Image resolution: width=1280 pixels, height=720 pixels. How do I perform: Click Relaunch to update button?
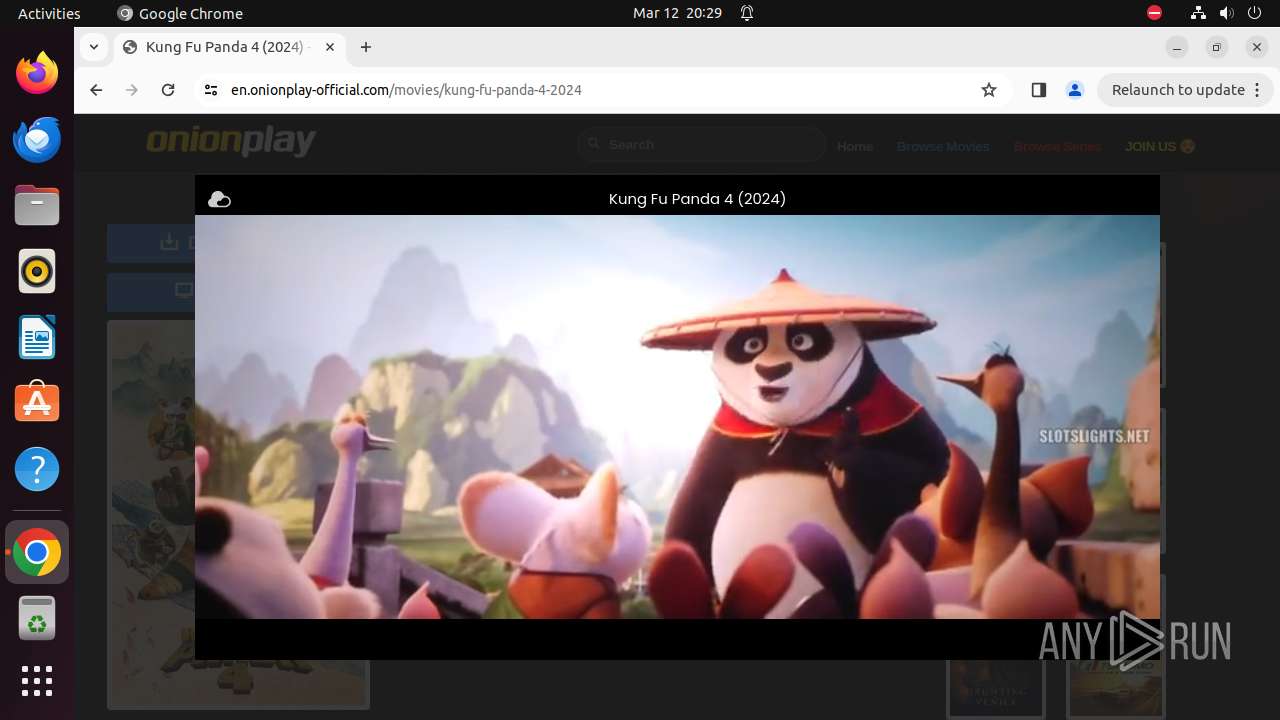1185,90
